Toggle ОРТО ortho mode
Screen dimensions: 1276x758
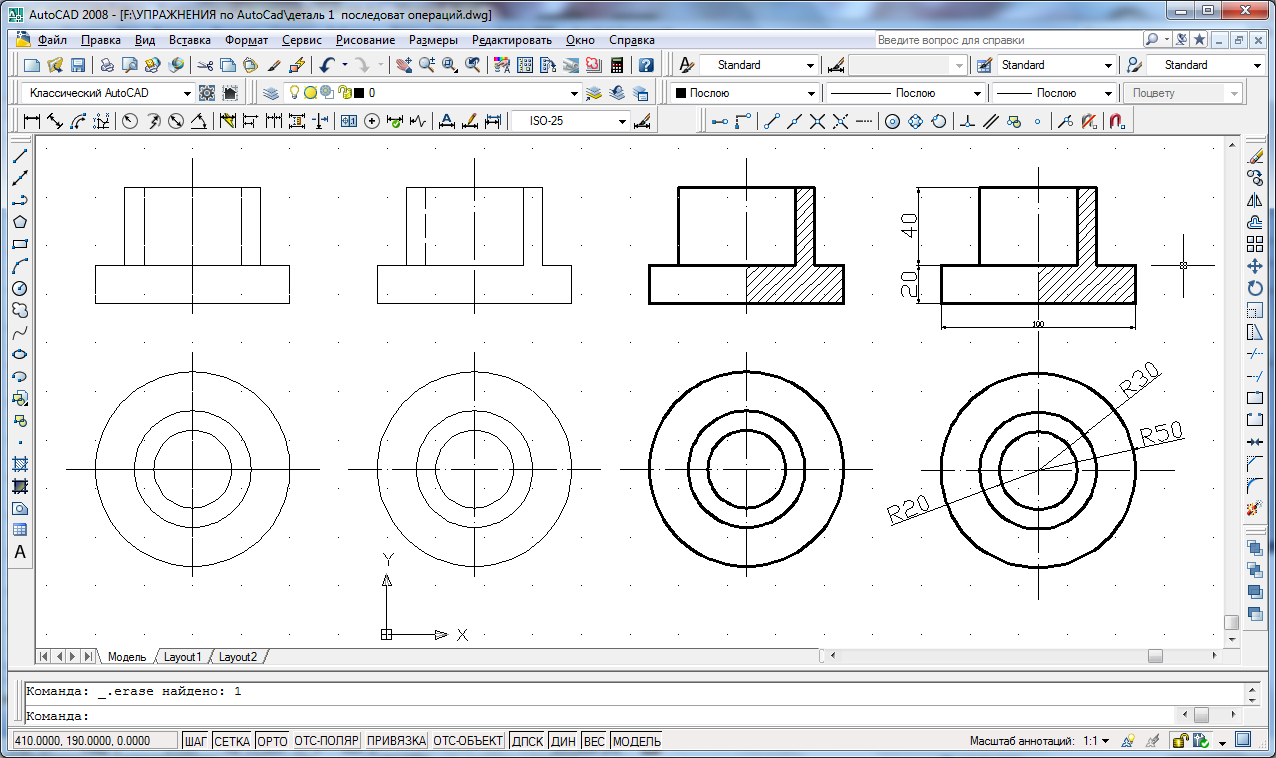coord(272,741)
